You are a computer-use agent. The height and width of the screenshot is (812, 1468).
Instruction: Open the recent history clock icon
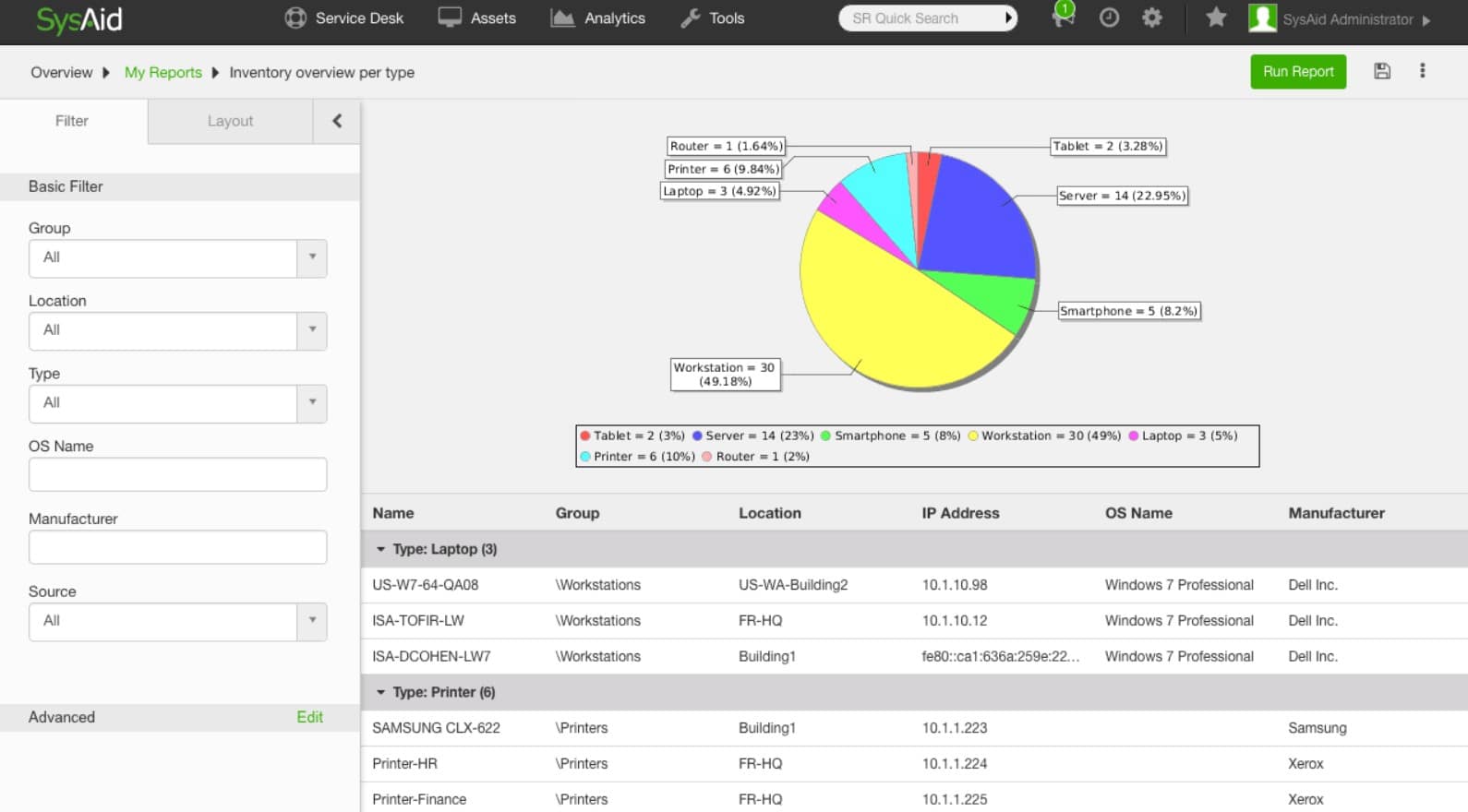(x=1109, y=18)
